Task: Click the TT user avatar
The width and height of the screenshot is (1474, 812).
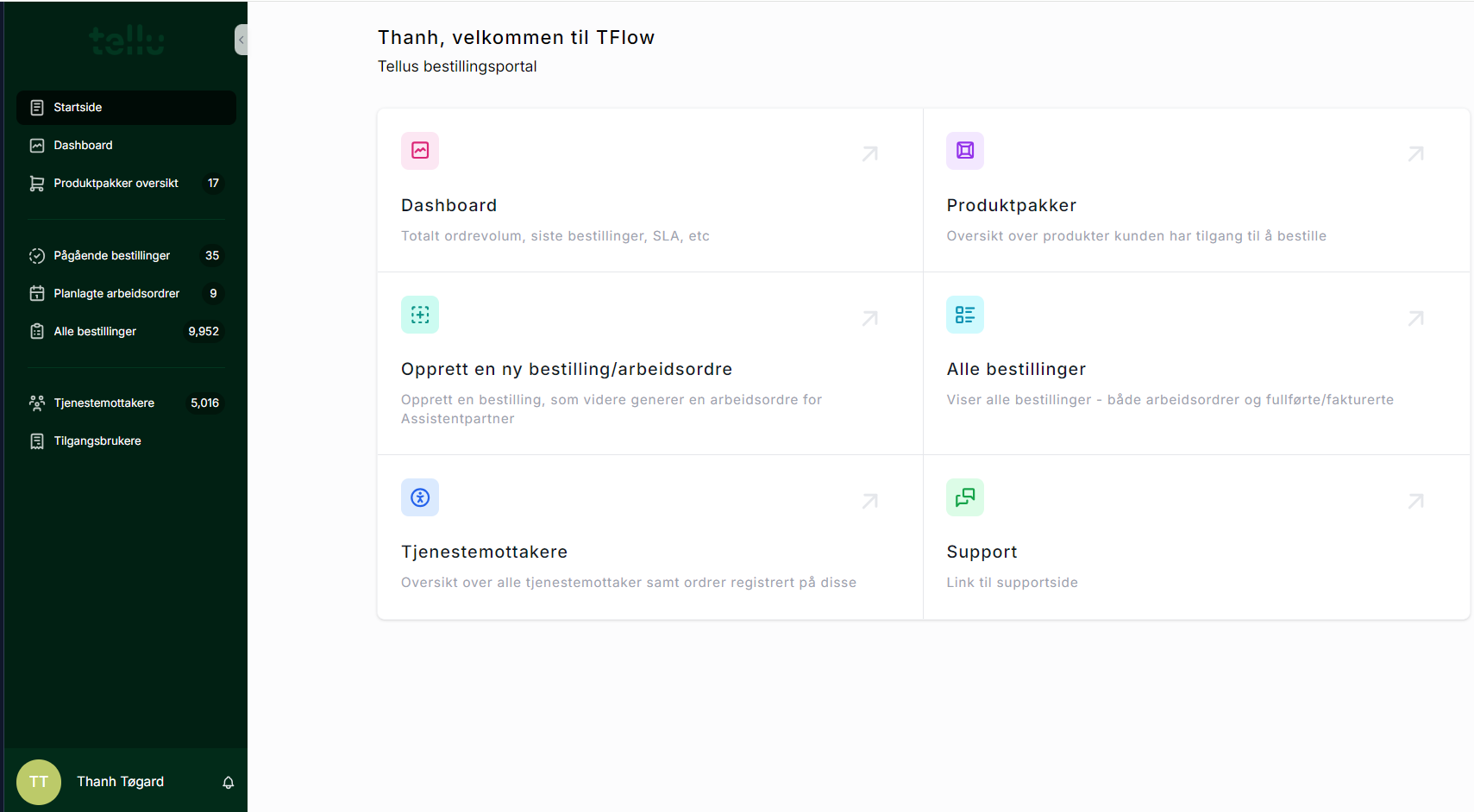Action: pos(39,782)
